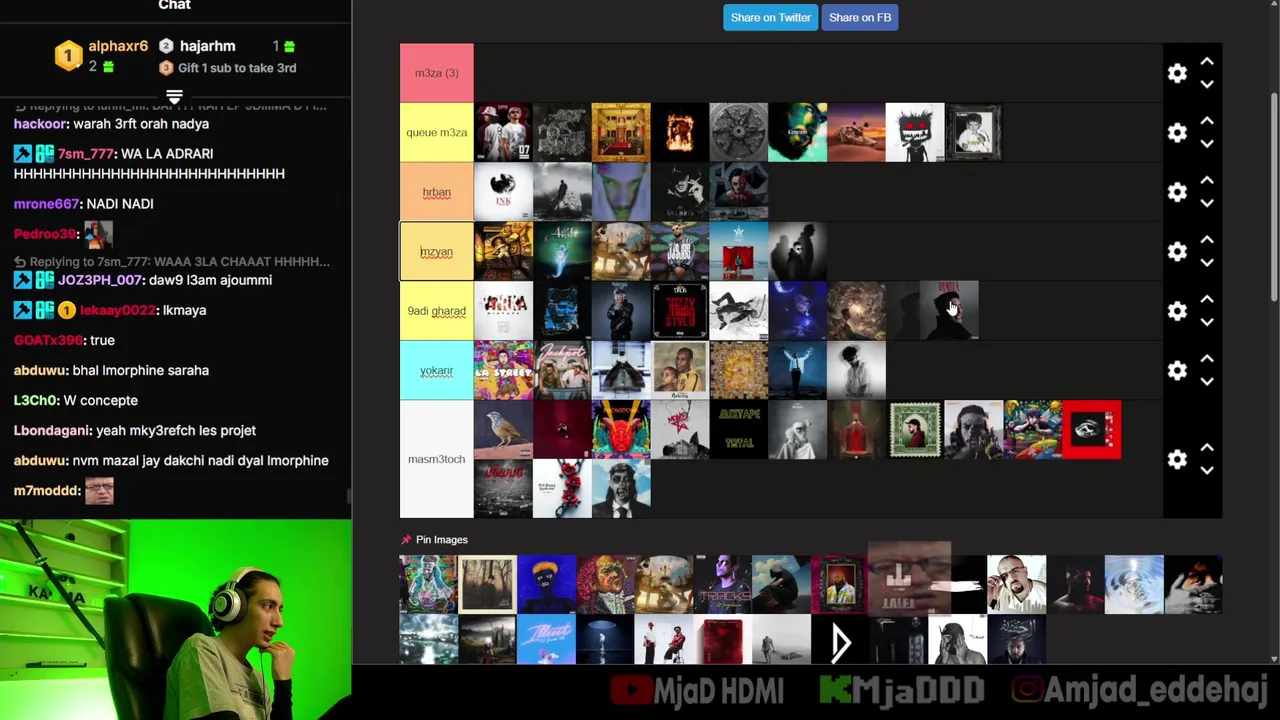
Task: Open JOZ3PH_007 username in chat
Action: [x=100, y=280]
